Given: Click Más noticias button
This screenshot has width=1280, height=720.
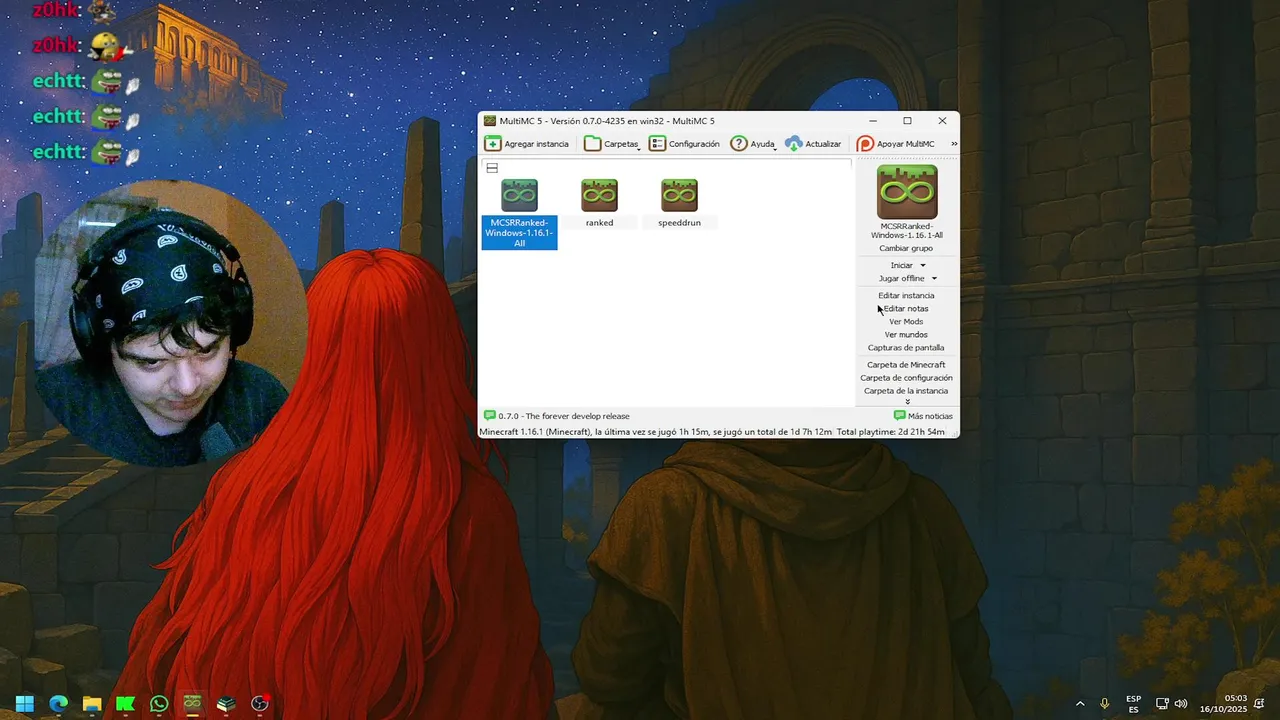Looking at the screenshot, I should 923,416.
